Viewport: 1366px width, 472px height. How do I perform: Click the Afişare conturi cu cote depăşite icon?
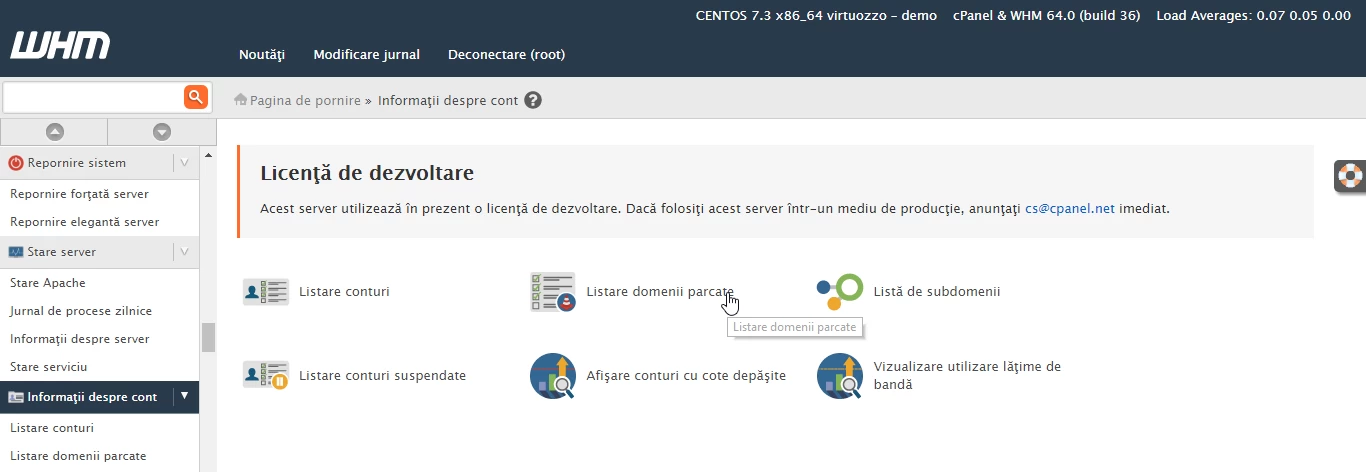click(x=552, y=376)
